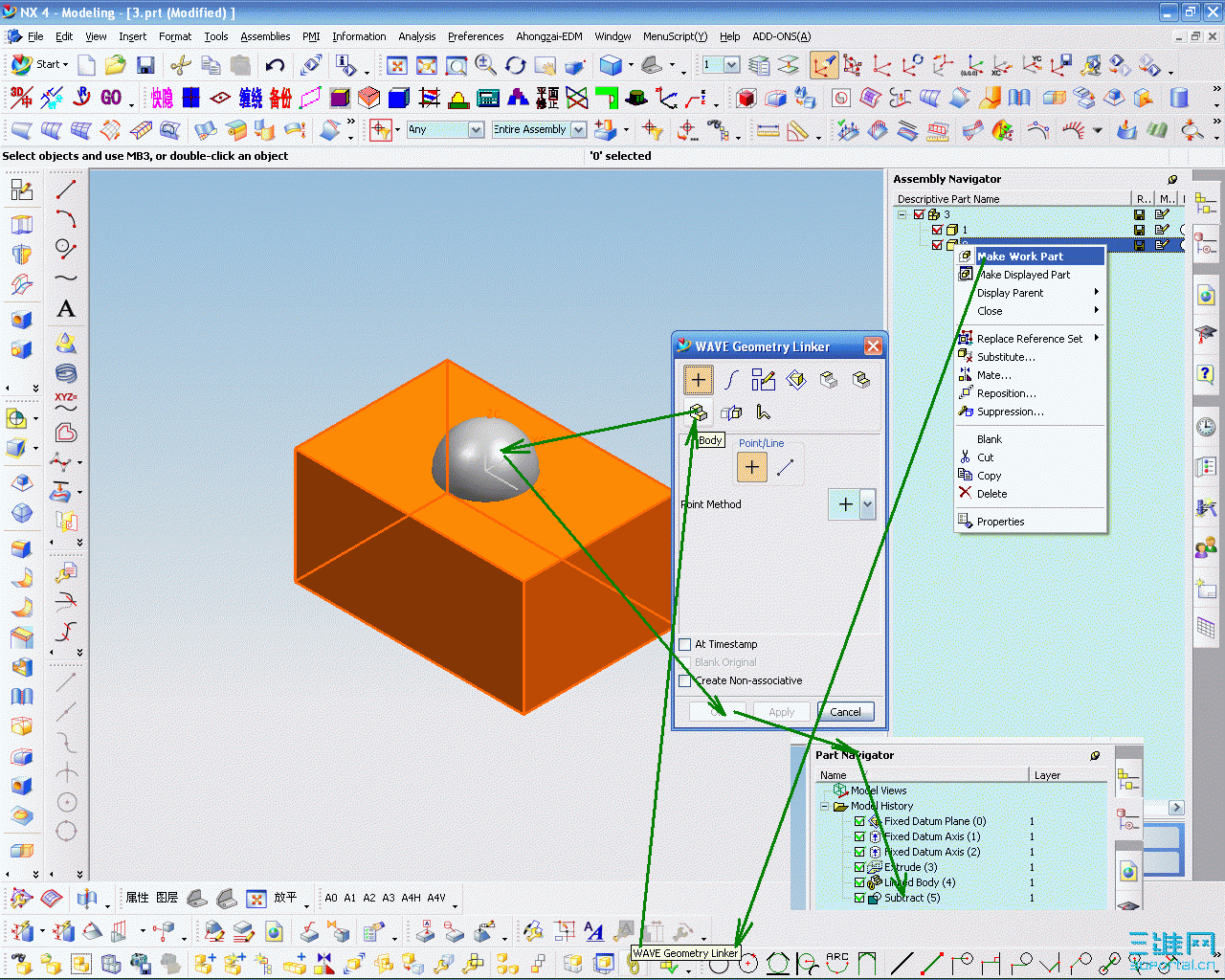The image size is (1225, 980).
Task: Collapse the Model History node
Action: pos(825,806)
